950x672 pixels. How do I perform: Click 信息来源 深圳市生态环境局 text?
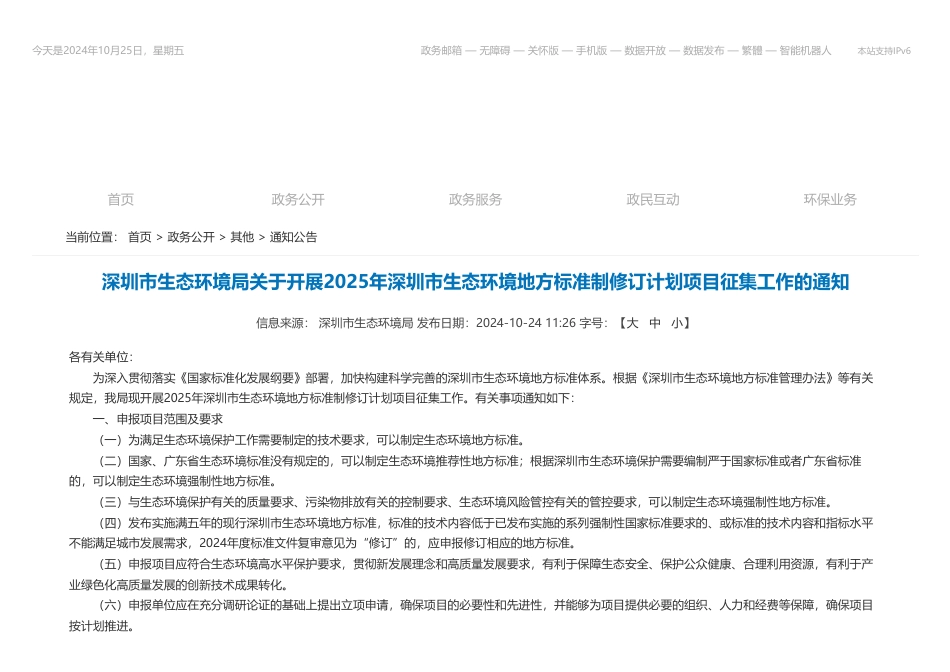pos(334,323)
